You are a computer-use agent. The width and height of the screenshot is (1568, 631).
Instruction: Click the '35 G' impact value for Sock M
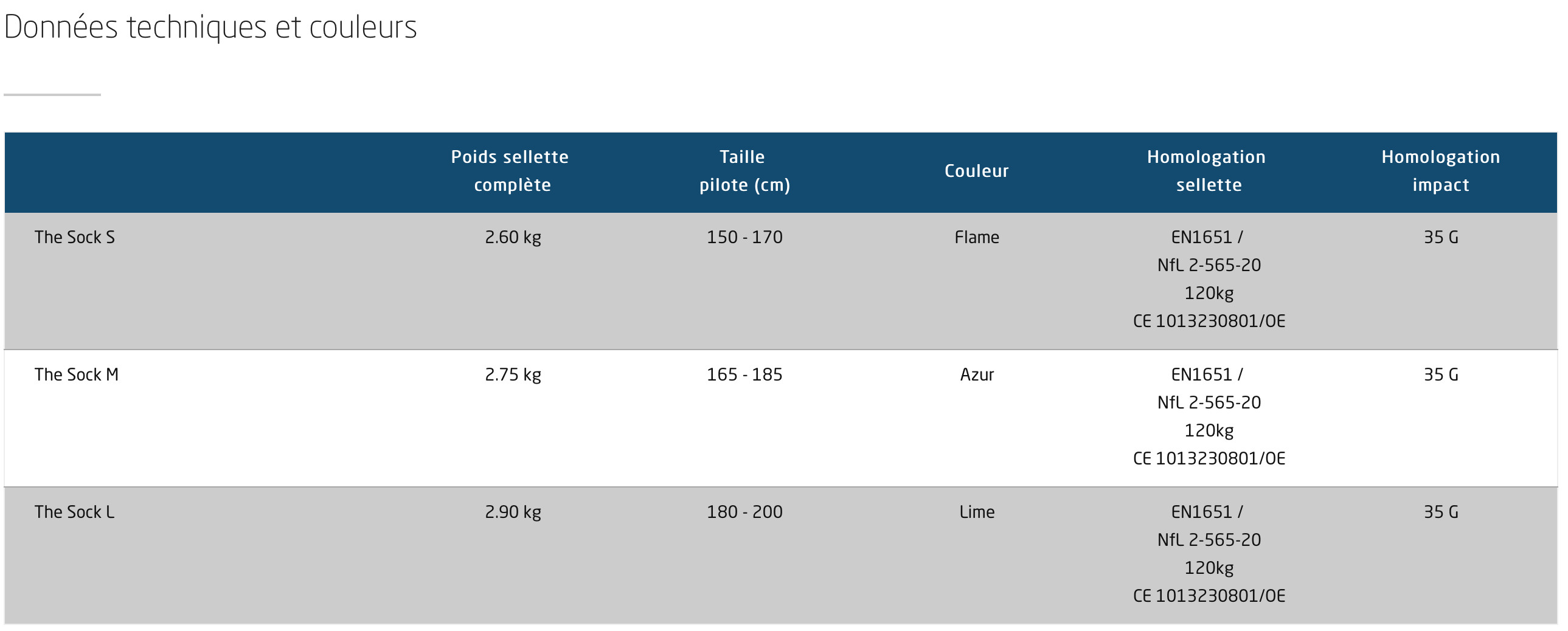click(1440, 375)
